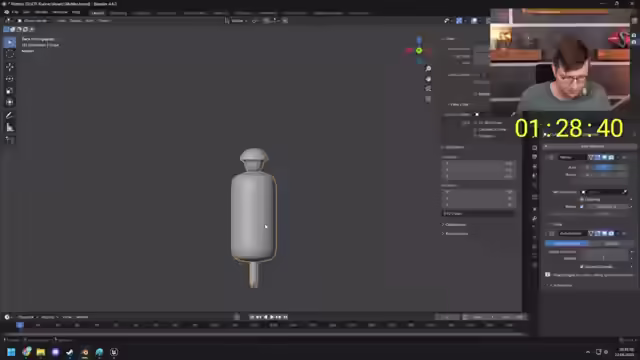Open Steam from the taskbar
The image size is (640, 360).
70,352
